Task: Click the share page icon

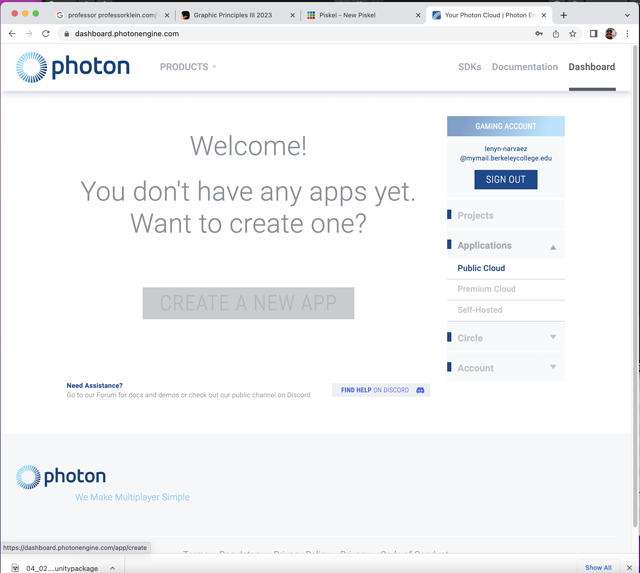Action: click(556, 34)
